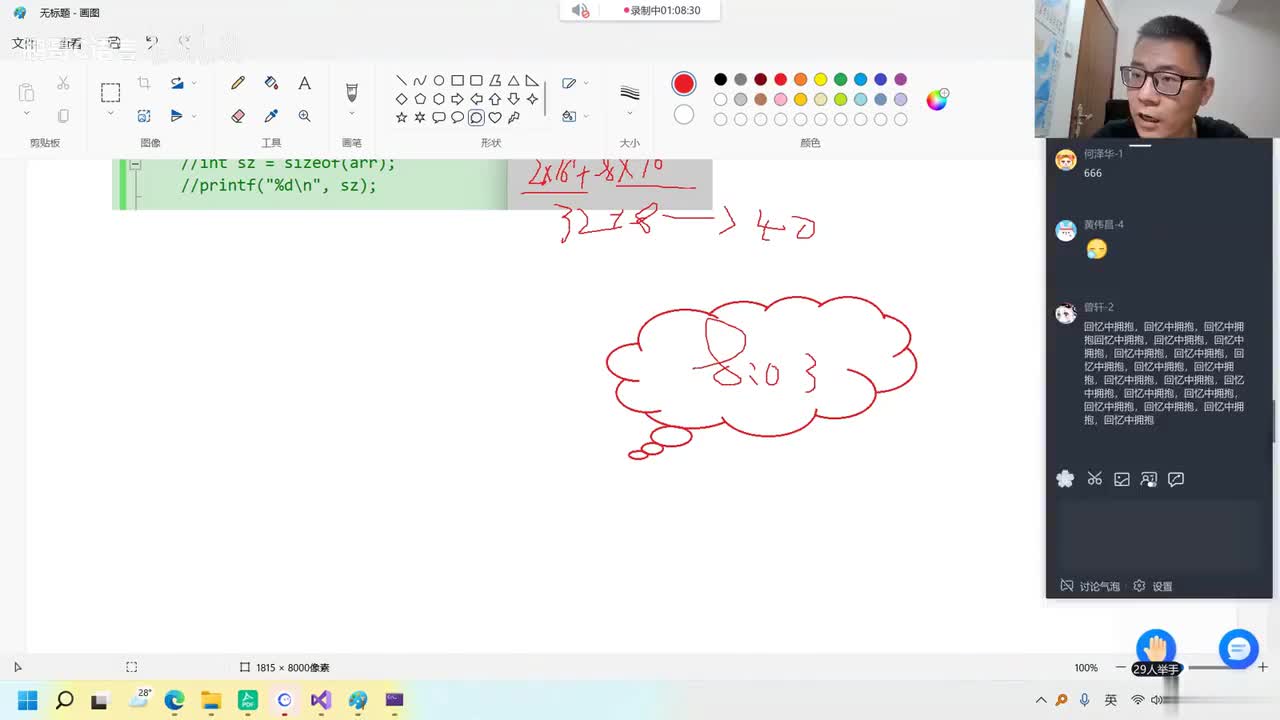This screenshot has height=720, width=1280.
Task: Pick the straight Line shape
Action: pyautogui.click(x=401, y=81)
